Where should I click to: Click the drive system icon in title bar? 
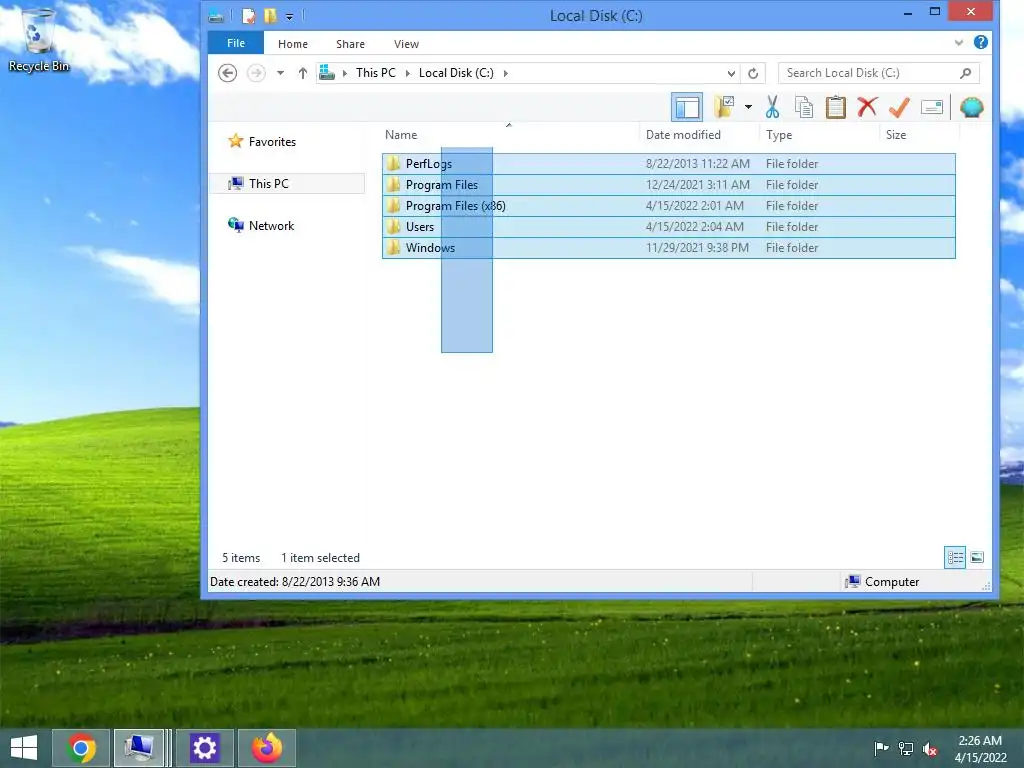coord(216,15)
